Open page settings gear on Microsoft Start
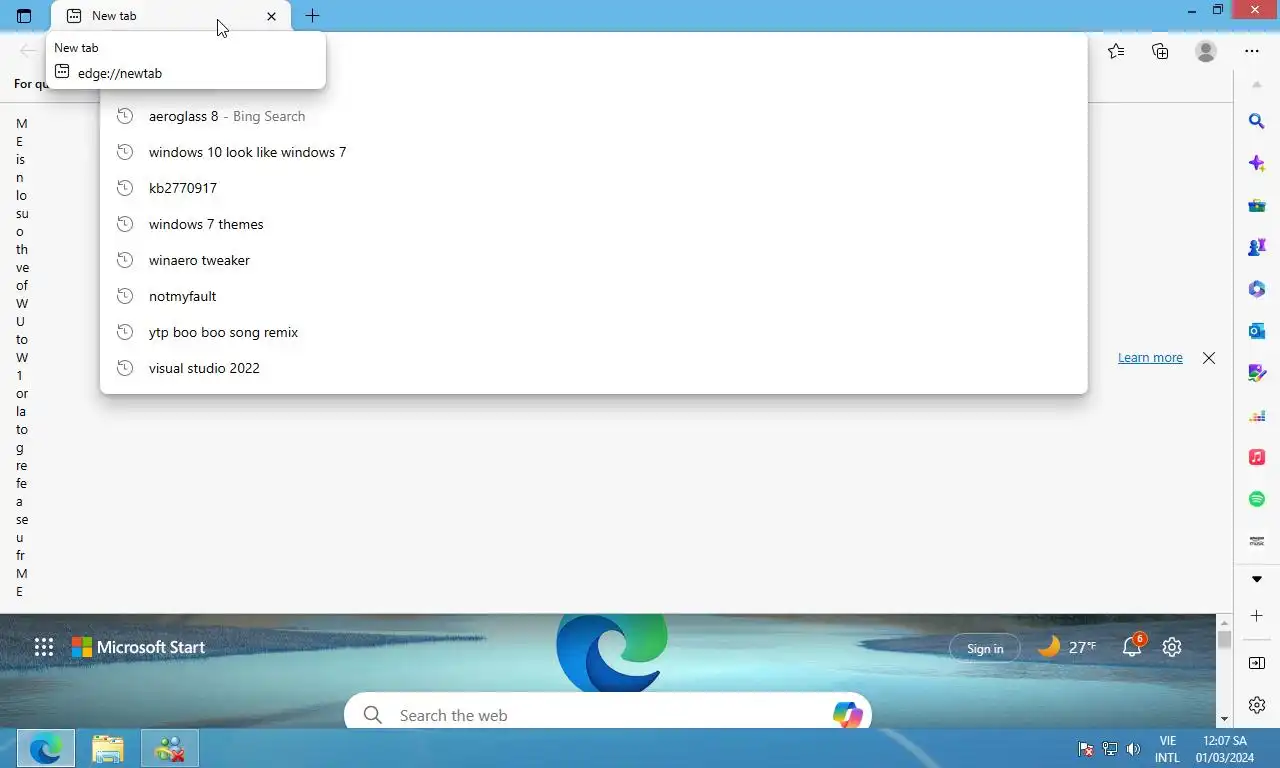This screenshot has width=1280, height=768. [1172, 647]
